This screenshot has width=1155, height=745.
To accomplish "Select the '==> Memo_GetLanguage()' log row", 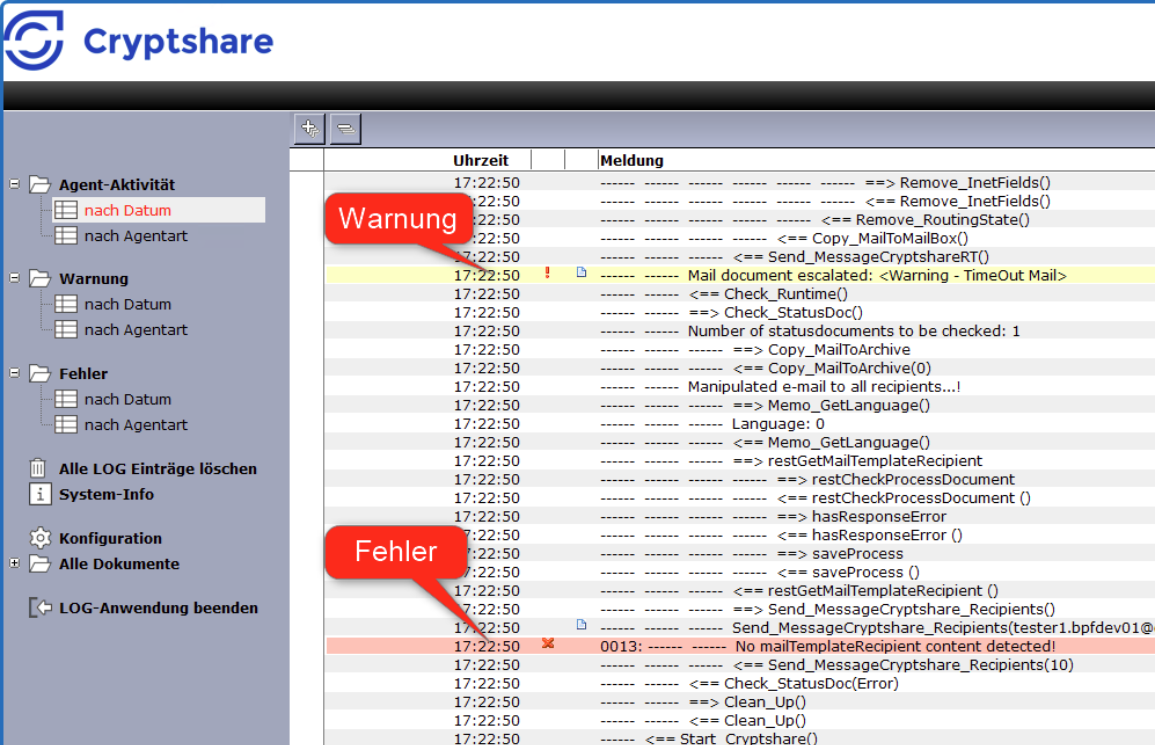I will click(740, 405).
